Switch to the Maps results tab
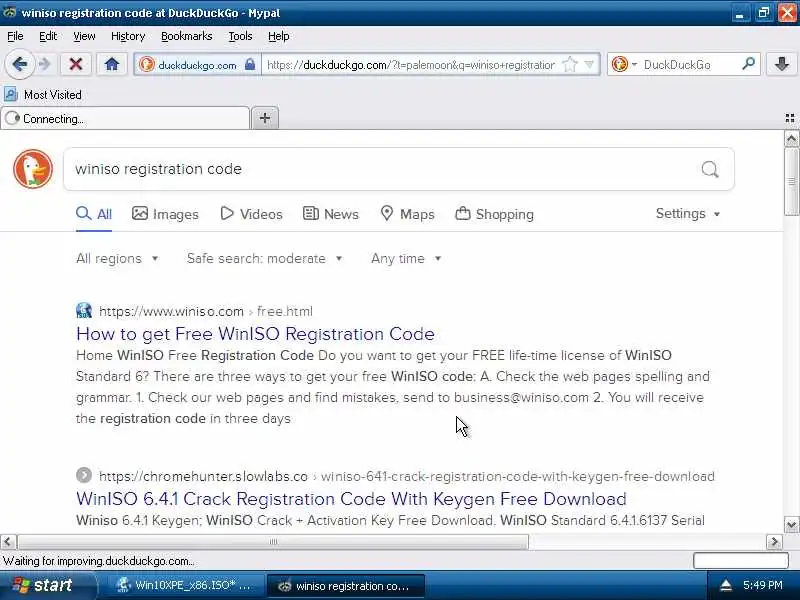Viewport: 800px width, 600px height. point(408,214)
